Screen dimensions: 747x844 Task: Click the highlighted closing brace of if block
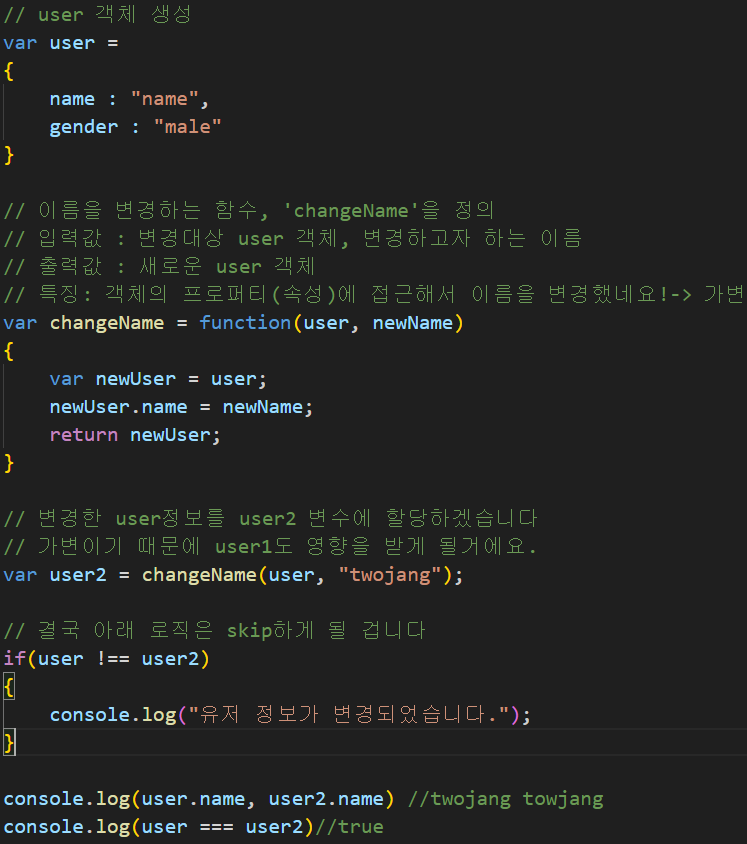pos(9,743)
